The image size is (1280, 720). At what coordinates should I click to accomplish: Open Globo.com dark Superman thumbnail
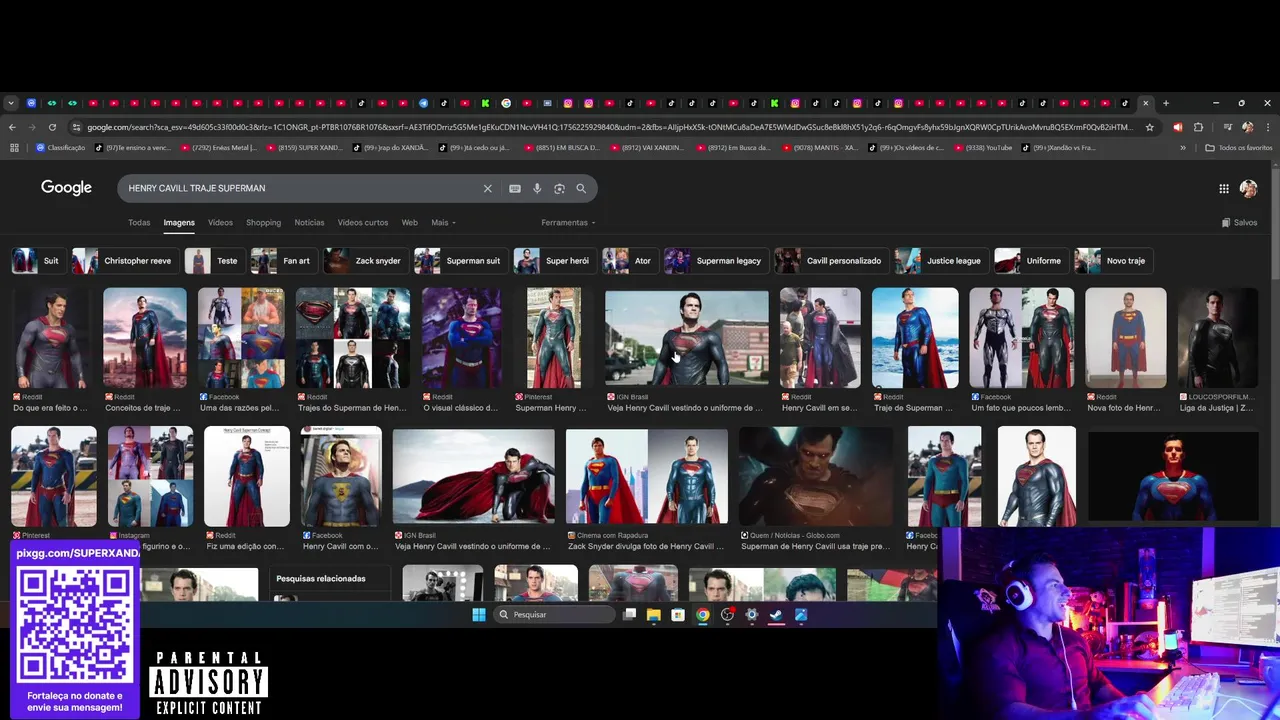tap(816, 477)
